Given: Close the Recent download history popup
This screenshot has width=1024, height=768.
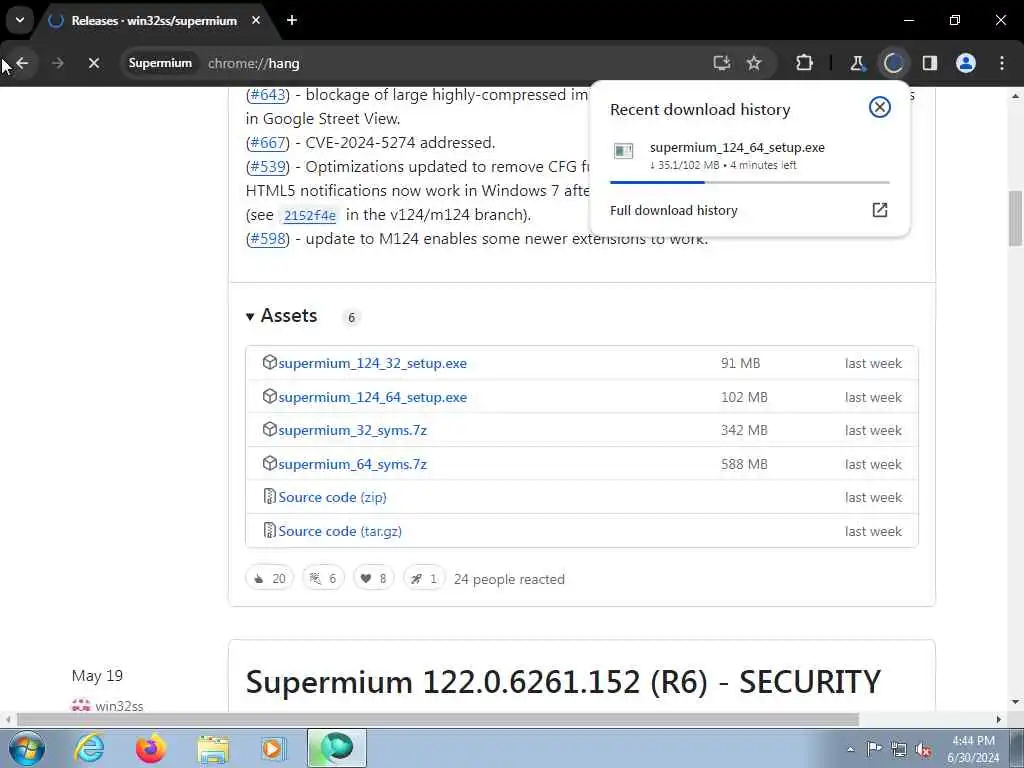Looking at the screenshot, I should pos(880,107).
